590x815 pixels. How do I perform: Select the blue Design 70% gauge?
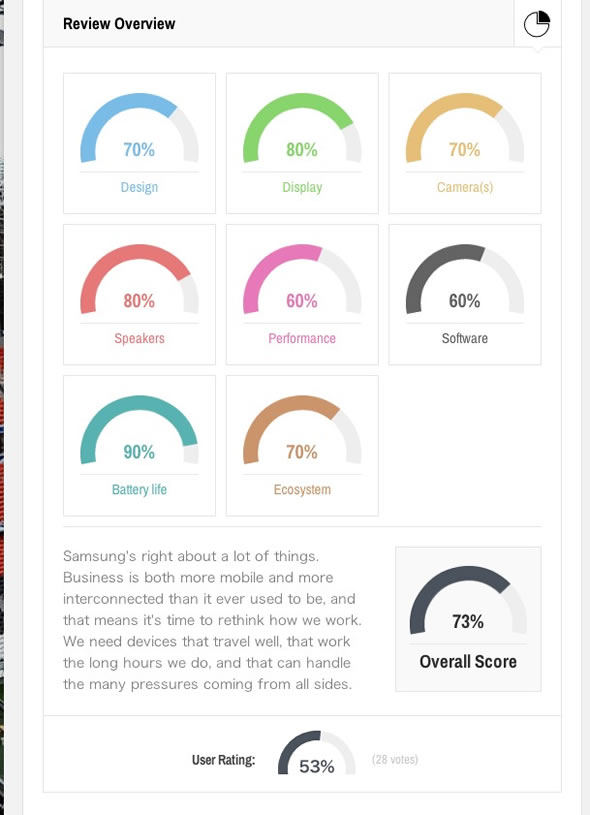pyautogui.click(x=139, y=128)
